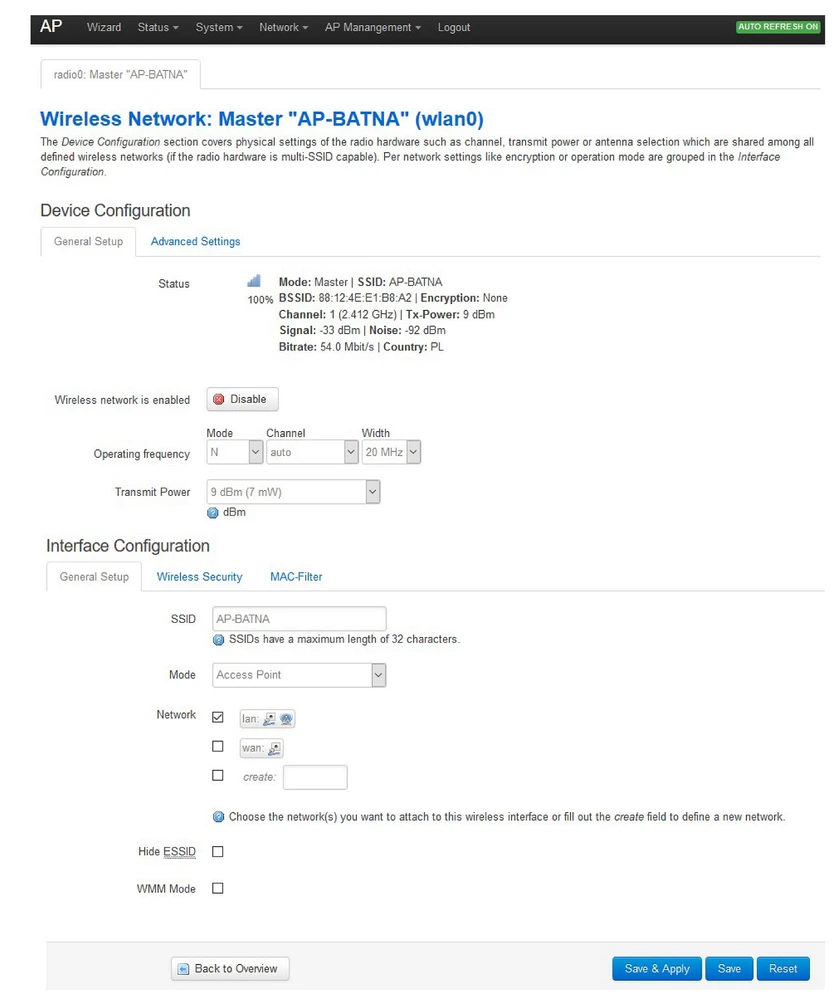Click the lan network interface icon
834x1000 pixels.
click(x=268, y=719)
